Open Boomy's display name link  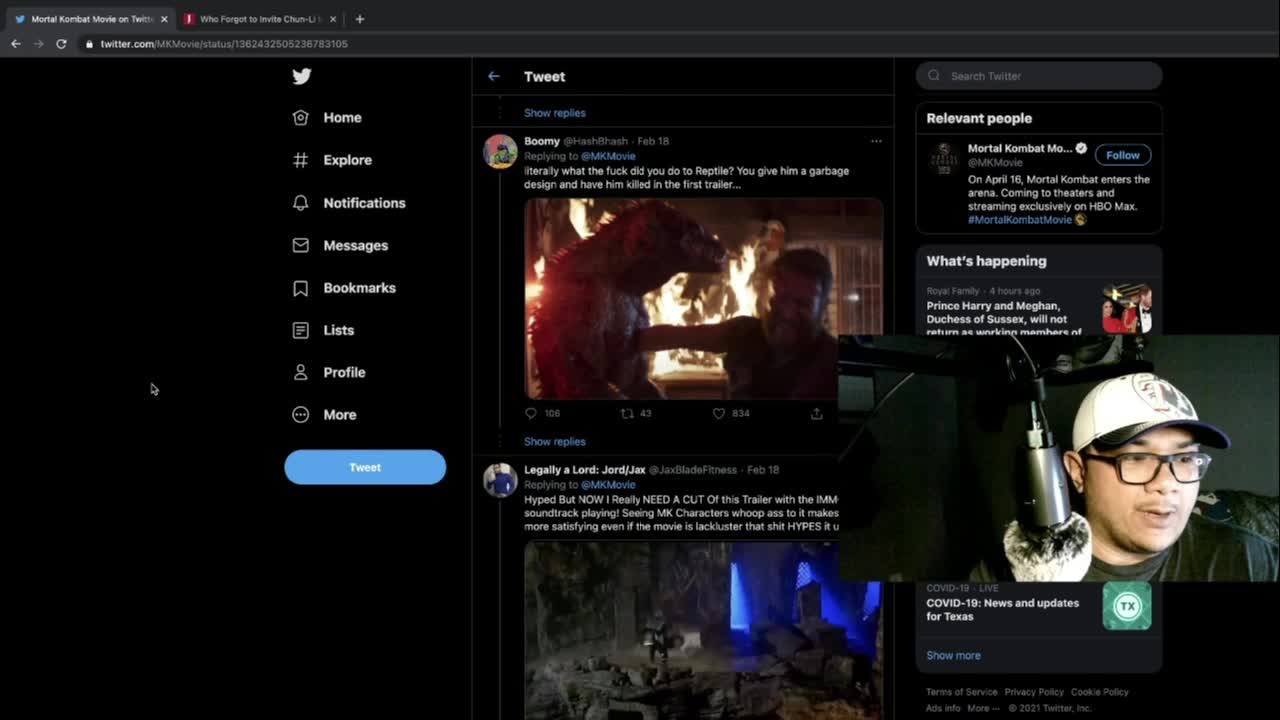[x=542, y=141]
